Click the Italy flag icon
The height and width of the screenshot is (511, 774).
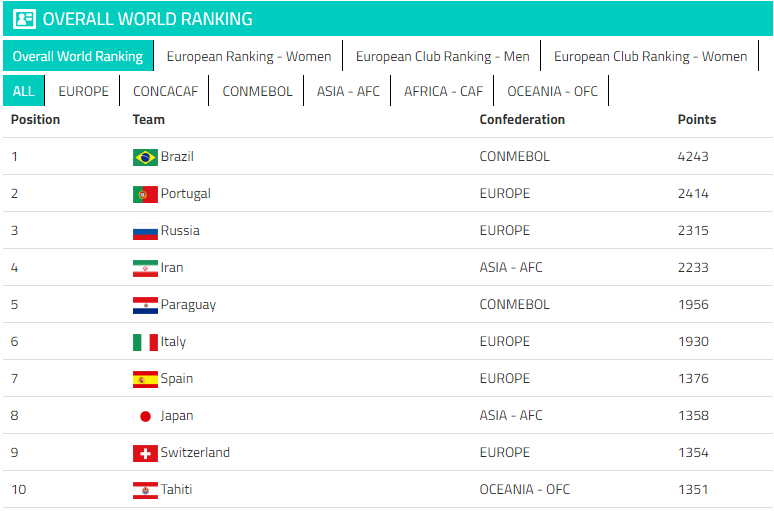[145, 342]
